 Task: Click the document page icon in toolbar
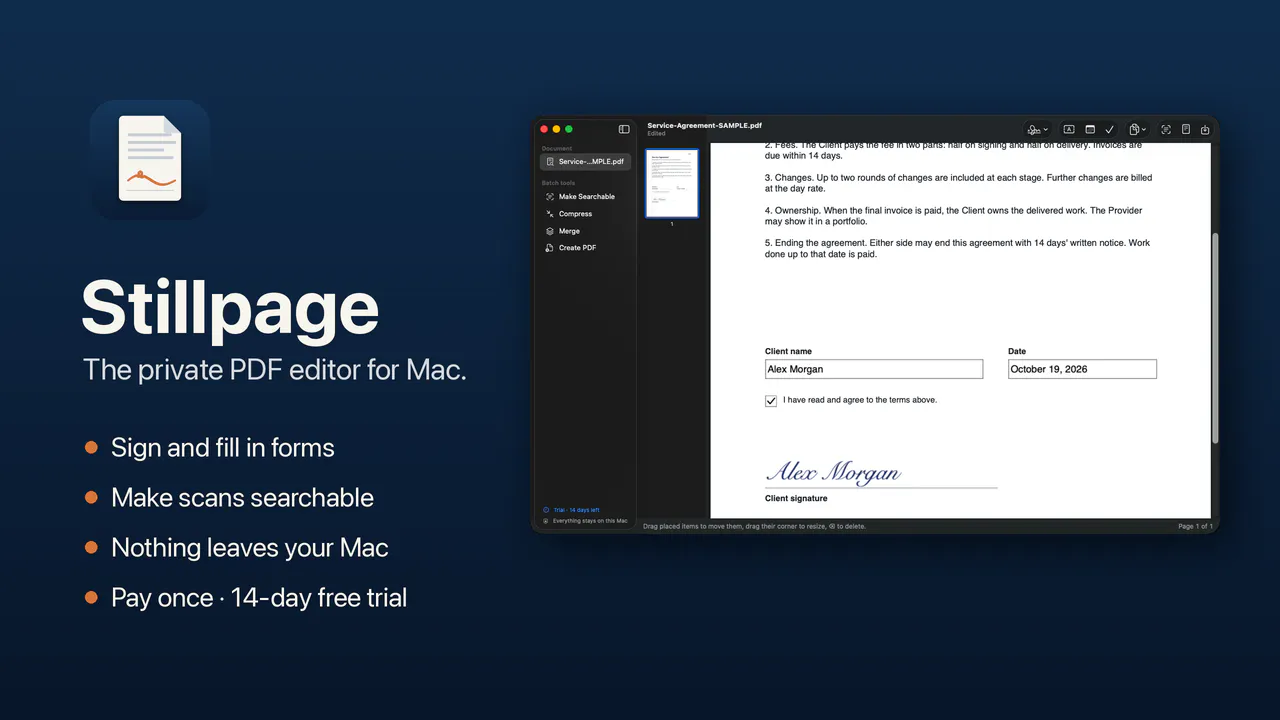1186,130
